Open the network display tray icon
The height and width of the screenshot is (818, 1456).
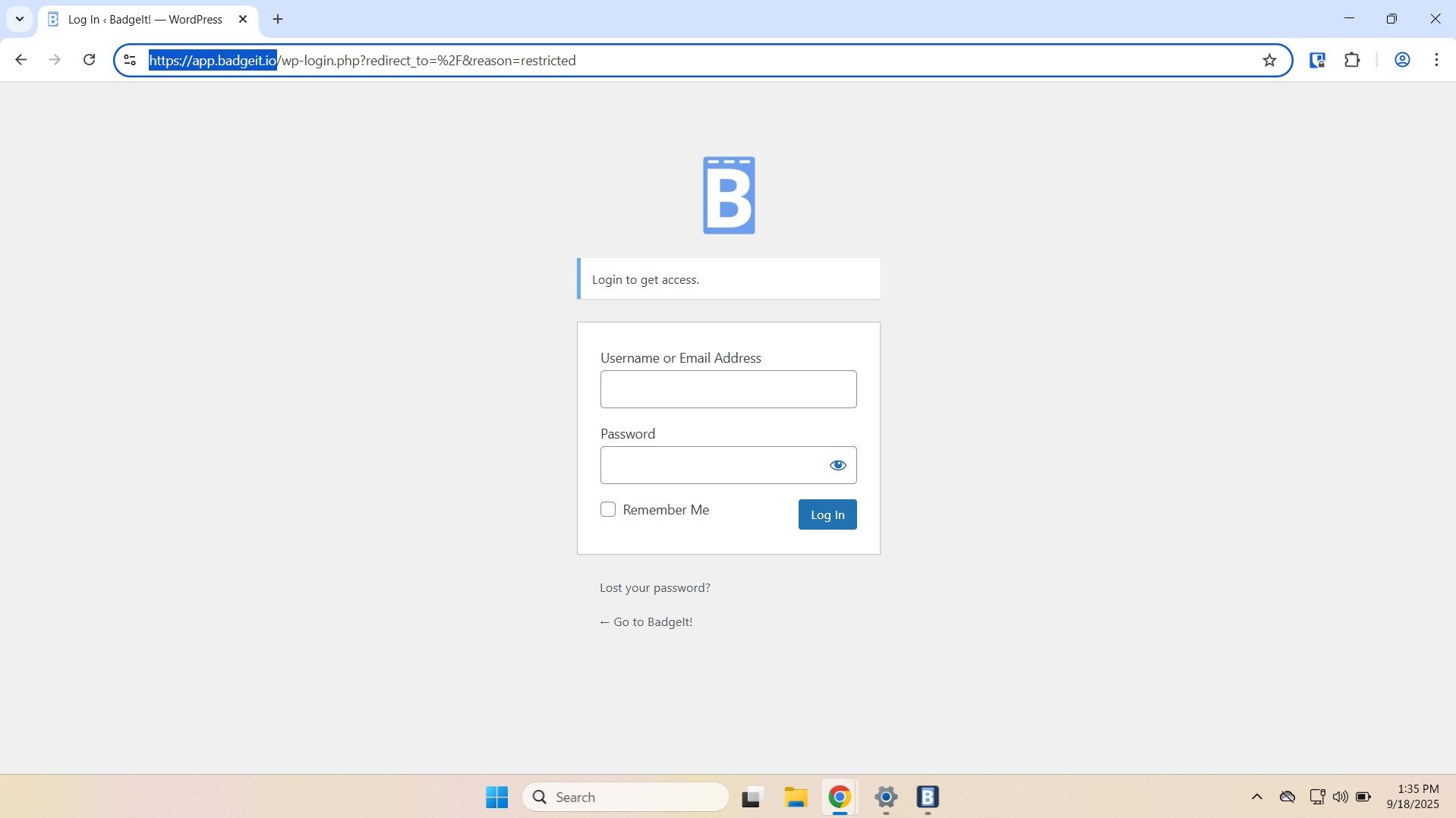(x=1317, y=797)
